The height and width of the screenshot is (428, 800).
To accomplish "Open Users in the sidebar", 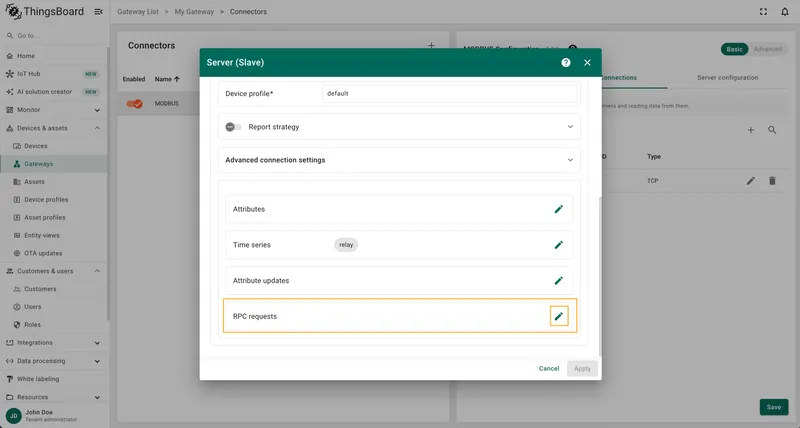I will pos(54,307).
